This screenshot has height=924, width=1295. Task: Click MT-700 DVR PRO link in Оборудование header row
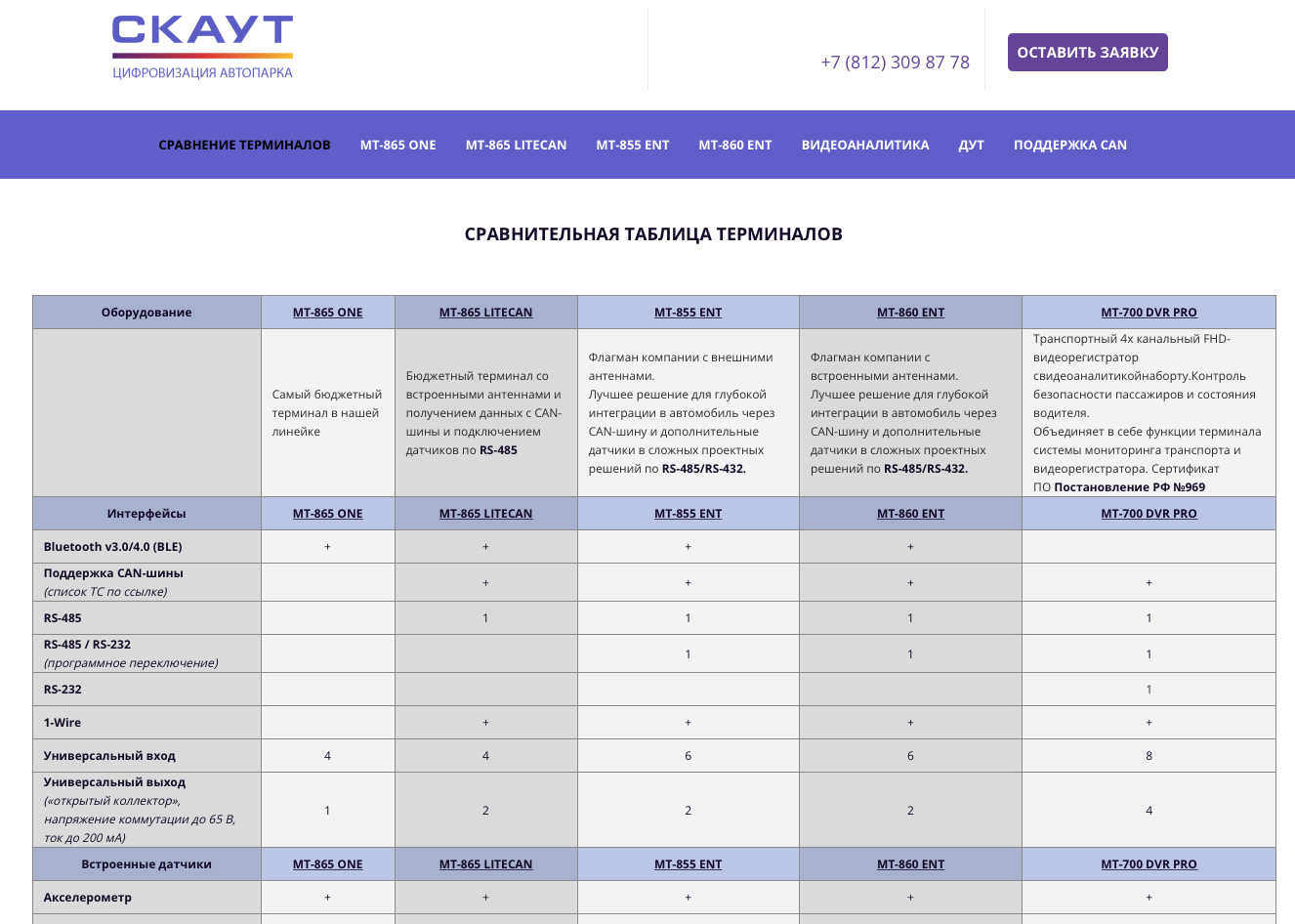1149,313
